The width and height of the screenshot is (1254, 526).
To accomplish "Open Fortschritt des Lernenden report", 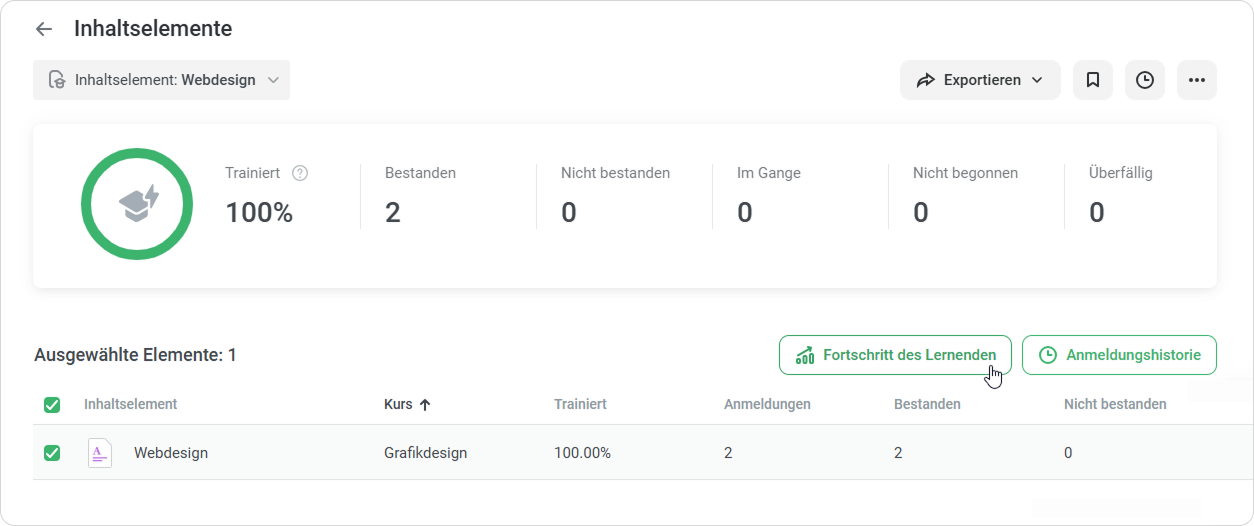I will point(895,355).
